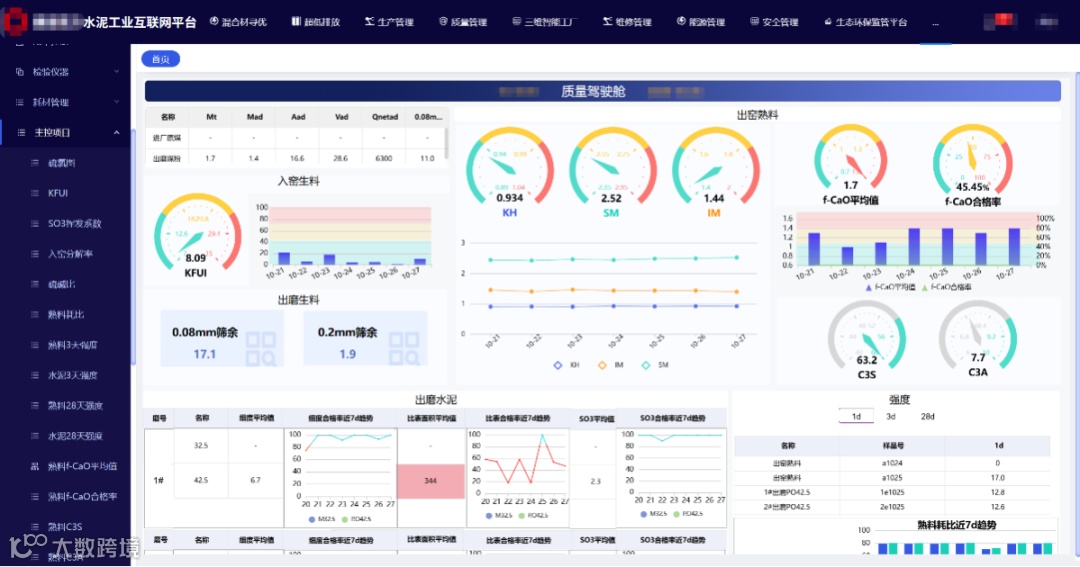This screenshot has width=1080, height=567.
Task: Click the 维修管理 icon in top navigation
Action: tap(607, 21)
